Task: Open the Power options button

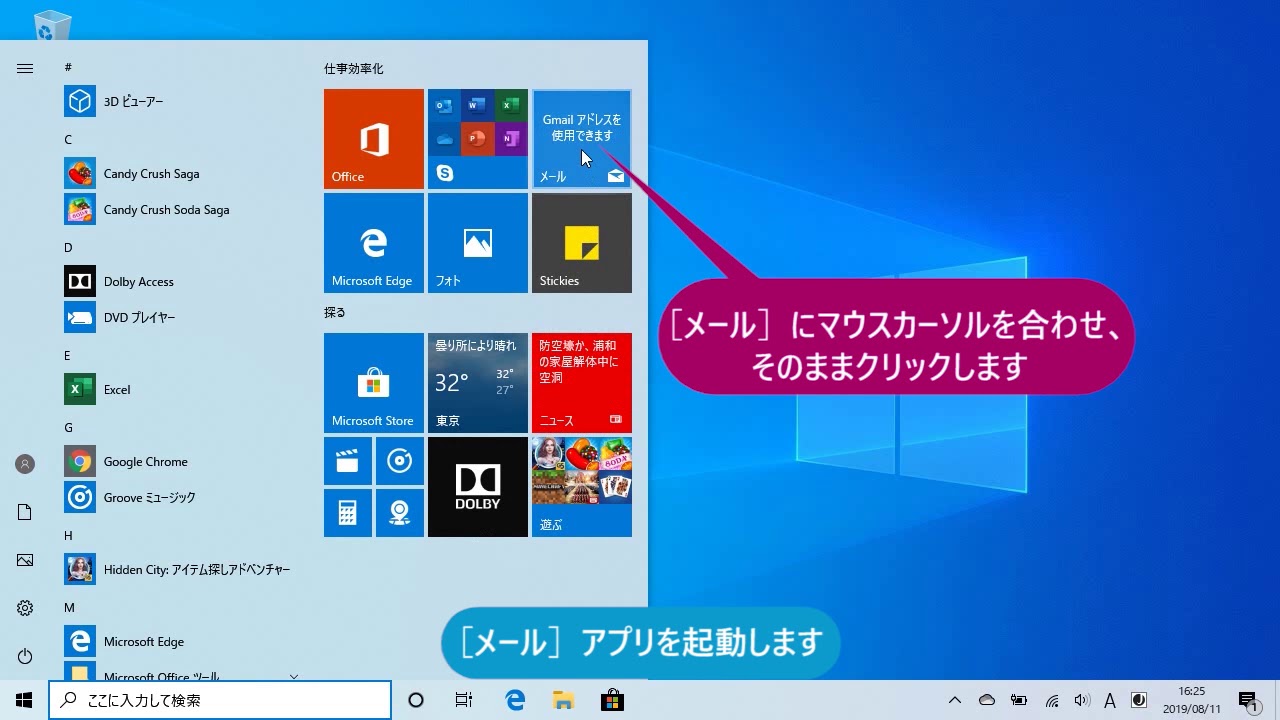Action: pyautogui.click(x=25, y=656)
